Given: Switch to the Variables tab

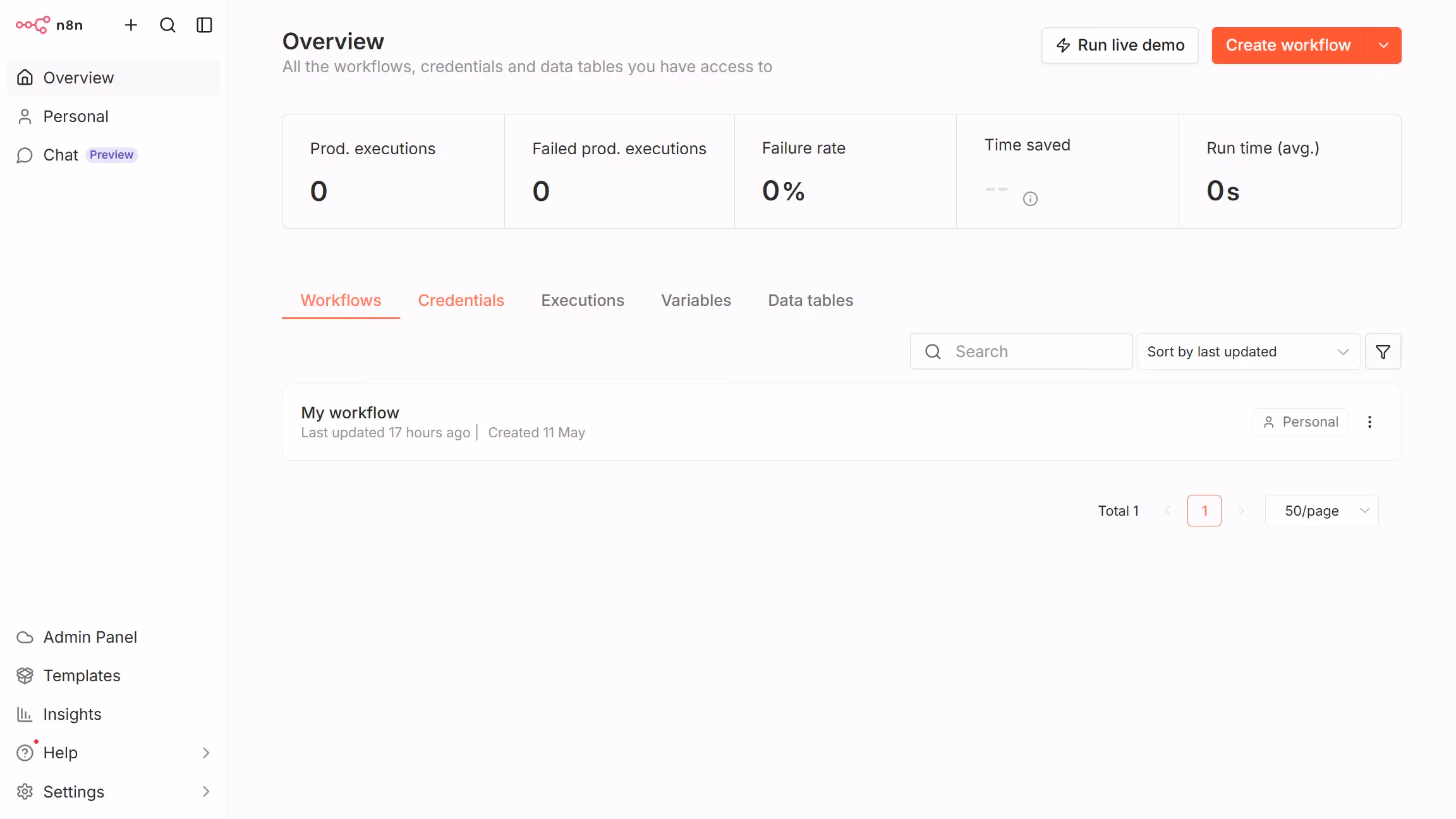Looking at the screenshot, I should [x=696, y=300].
